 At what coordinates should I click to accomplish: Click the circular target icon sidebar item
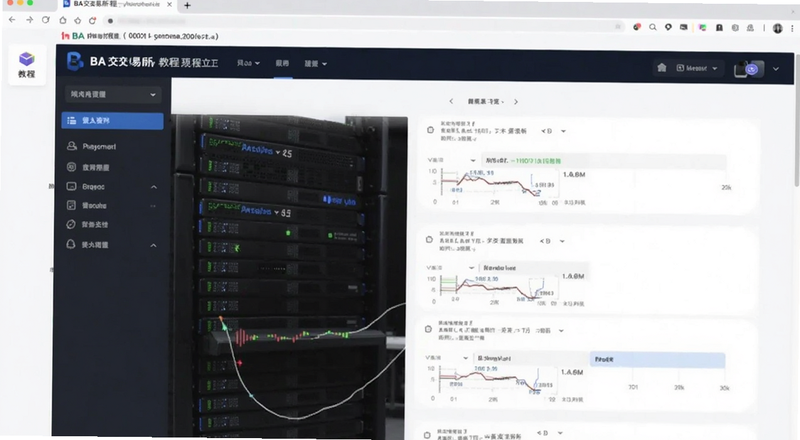pos(71,167)
